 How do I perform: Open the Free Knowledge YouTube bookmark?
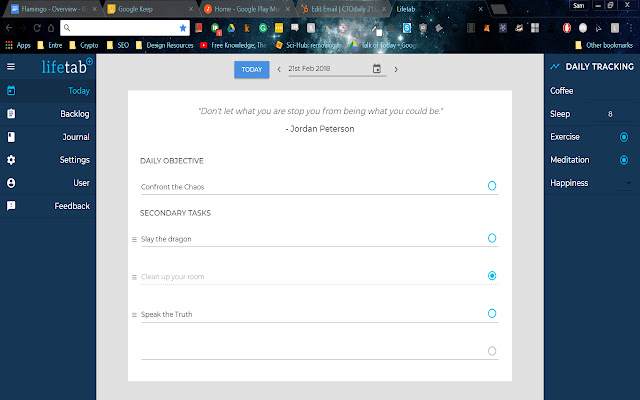tap(233, 45)
